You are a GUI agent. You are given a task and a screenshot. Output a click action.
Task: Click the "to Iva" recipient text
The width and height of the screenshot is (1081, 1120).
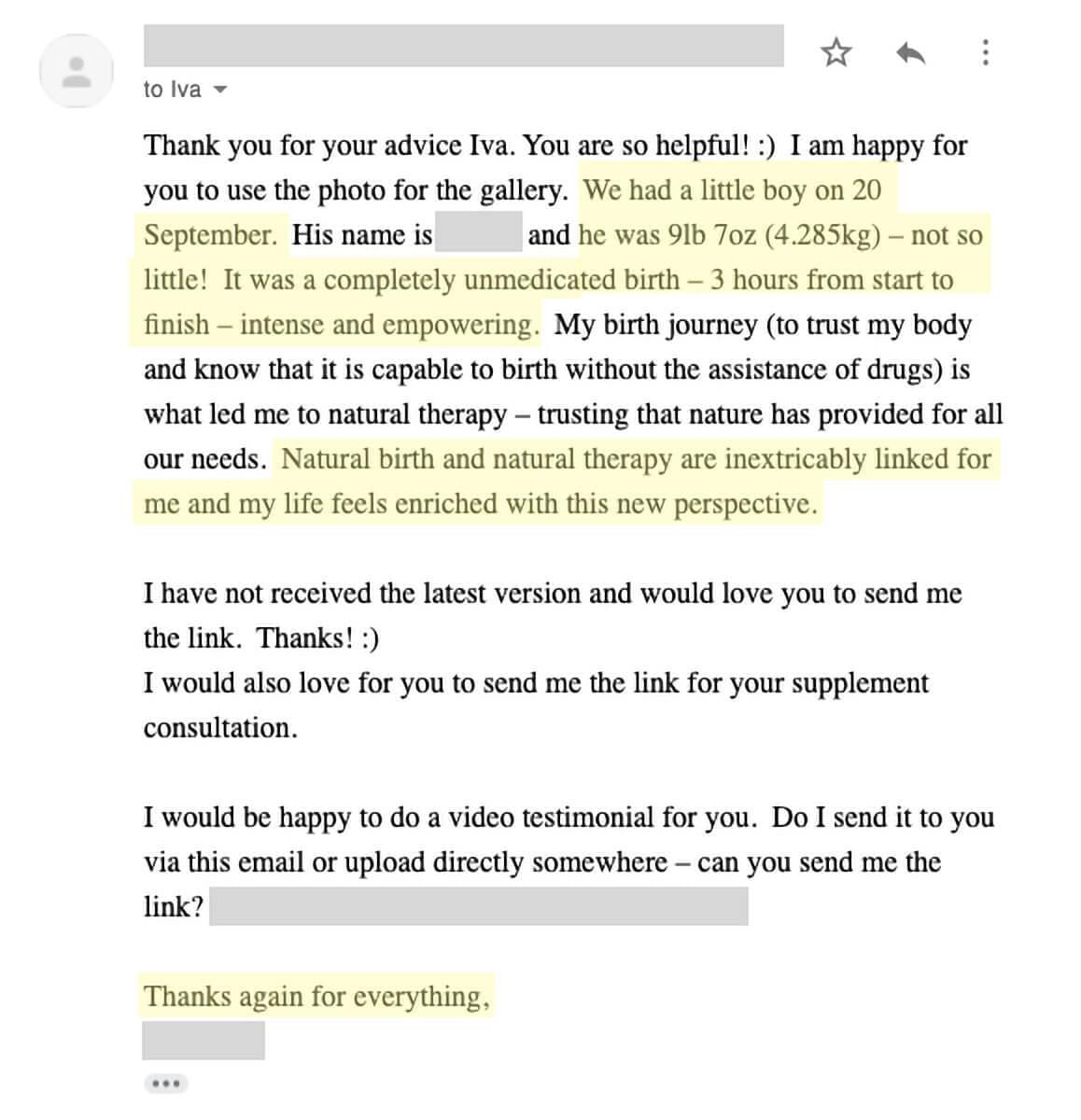point(173,90)
